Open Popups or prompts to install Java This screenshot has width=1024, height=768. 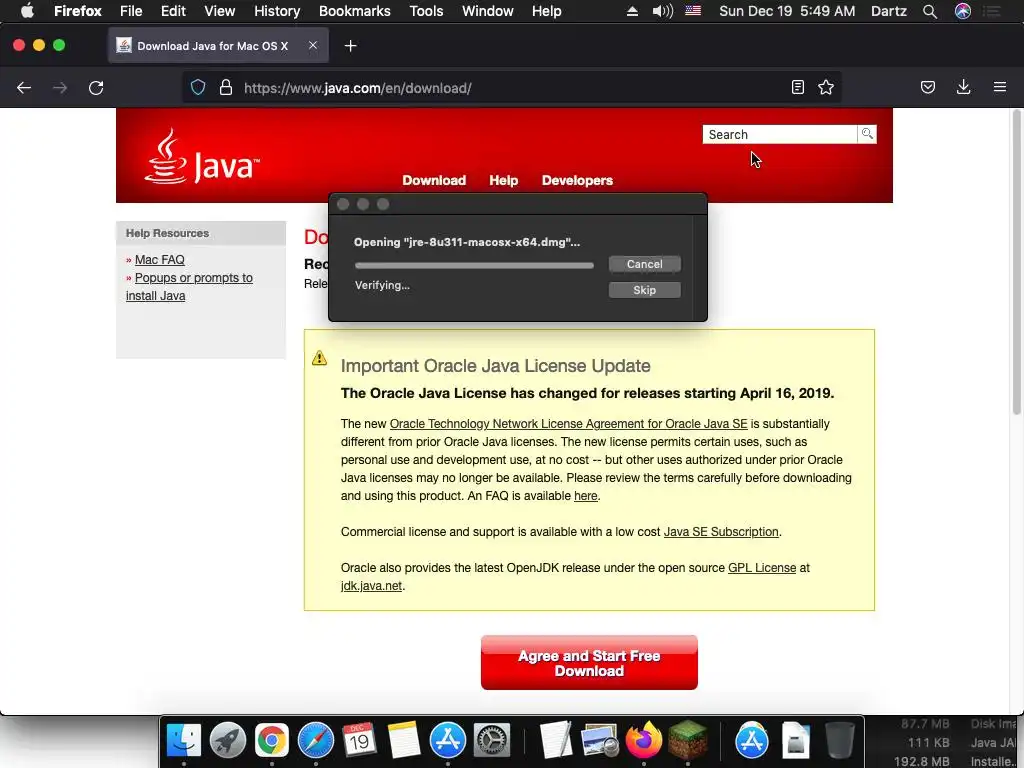tap(189, 287)
